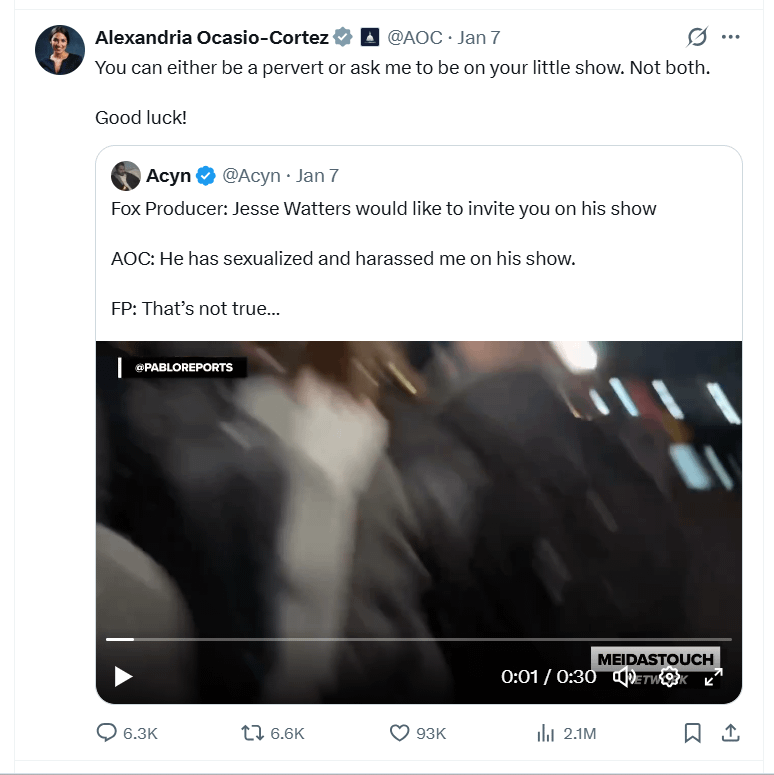Open video settings gear
The height and width of the screenshot is (775, 774).
[669, 677]
